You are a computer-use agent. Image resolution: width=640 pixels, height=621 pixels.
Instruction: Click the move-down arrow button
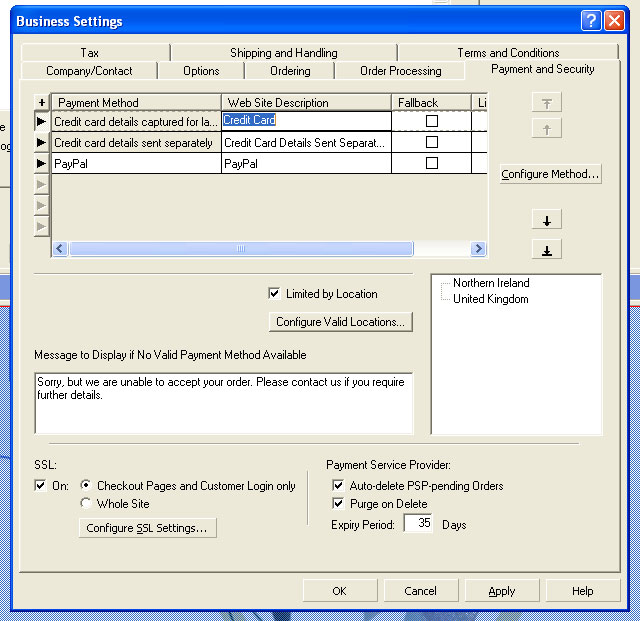[546, 220]
